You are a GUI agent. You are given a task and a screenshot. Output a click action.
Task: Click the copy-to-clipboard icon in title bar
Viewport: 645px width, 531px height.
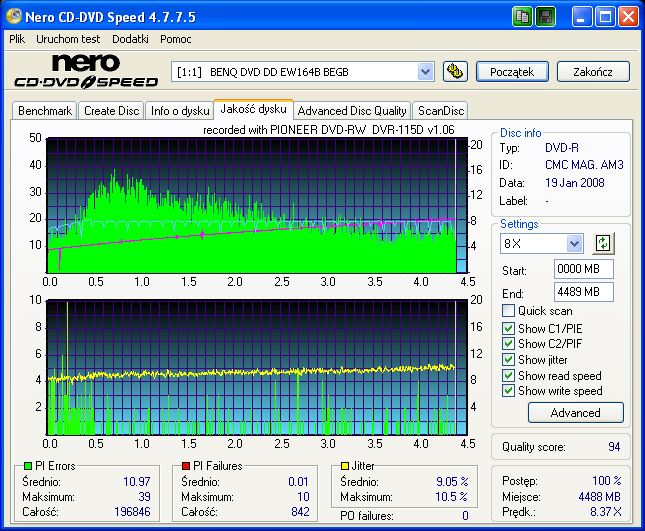[x=522, y=17]
